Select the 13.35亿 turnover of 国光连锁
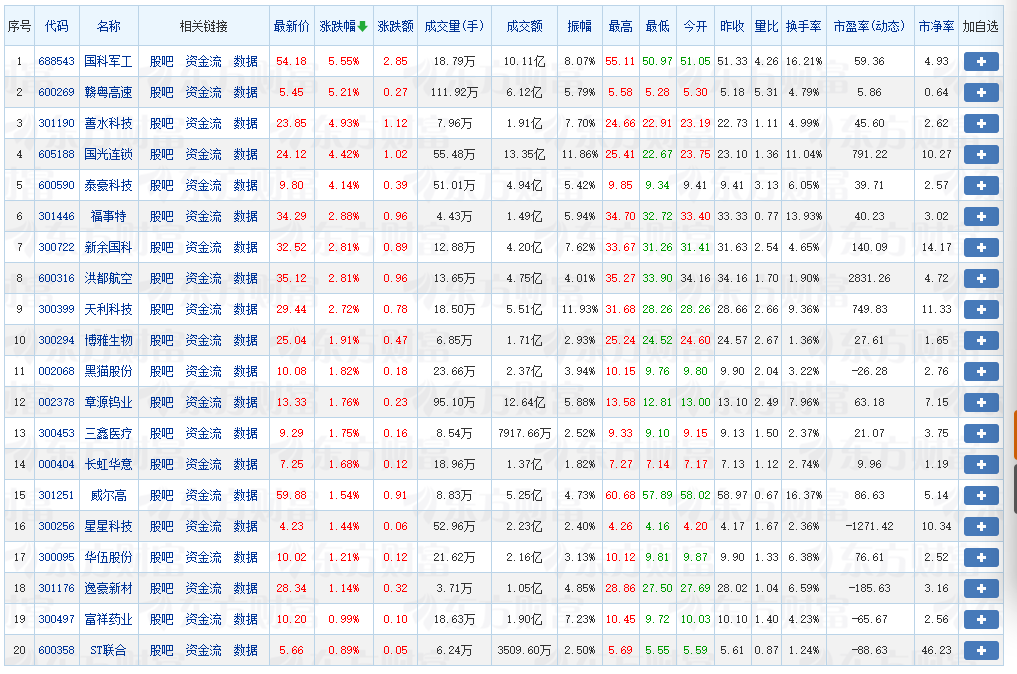Image resolution: width=1017 pixels, height=674 pixels. coord(524,154)
